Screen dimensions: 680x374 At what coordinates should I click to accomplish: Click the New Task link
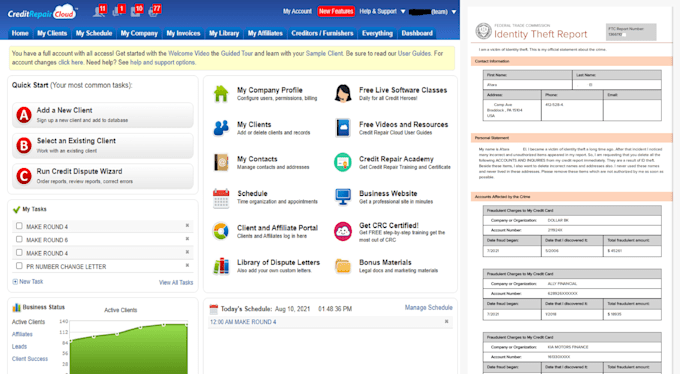click(28, 282)
